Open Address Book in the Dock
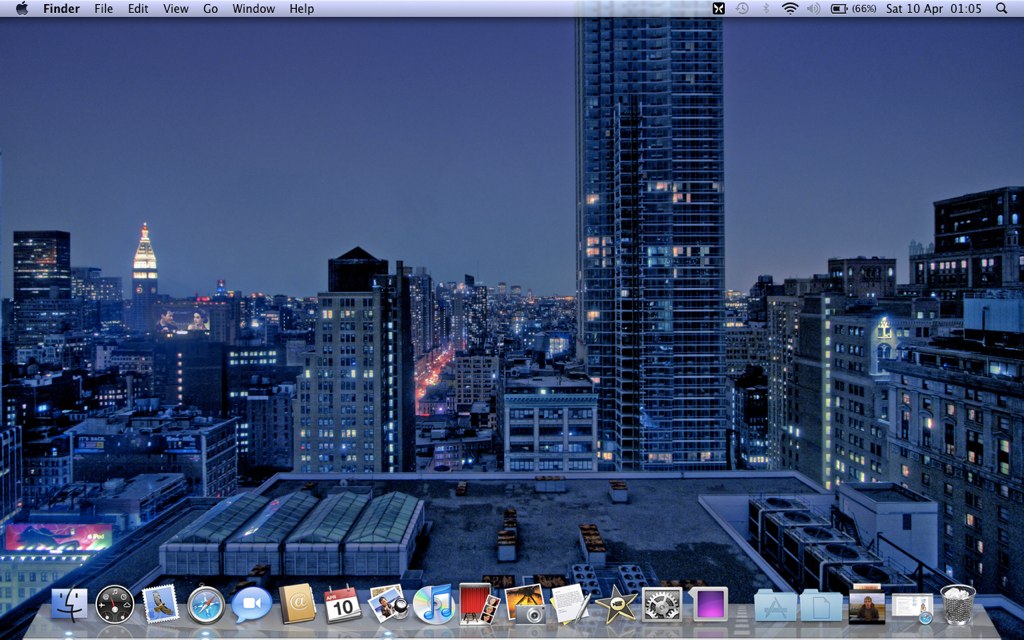 point(297,604)
